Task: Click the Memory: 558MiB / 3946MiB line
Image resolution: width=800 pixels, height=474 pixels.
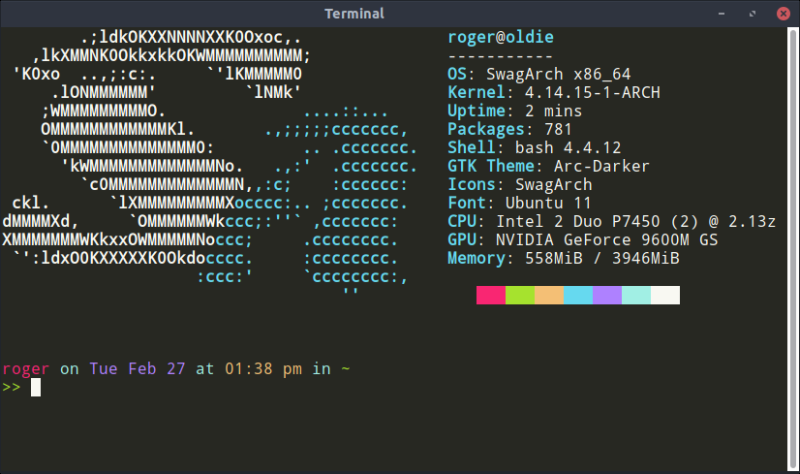Action: coord(564,258)
